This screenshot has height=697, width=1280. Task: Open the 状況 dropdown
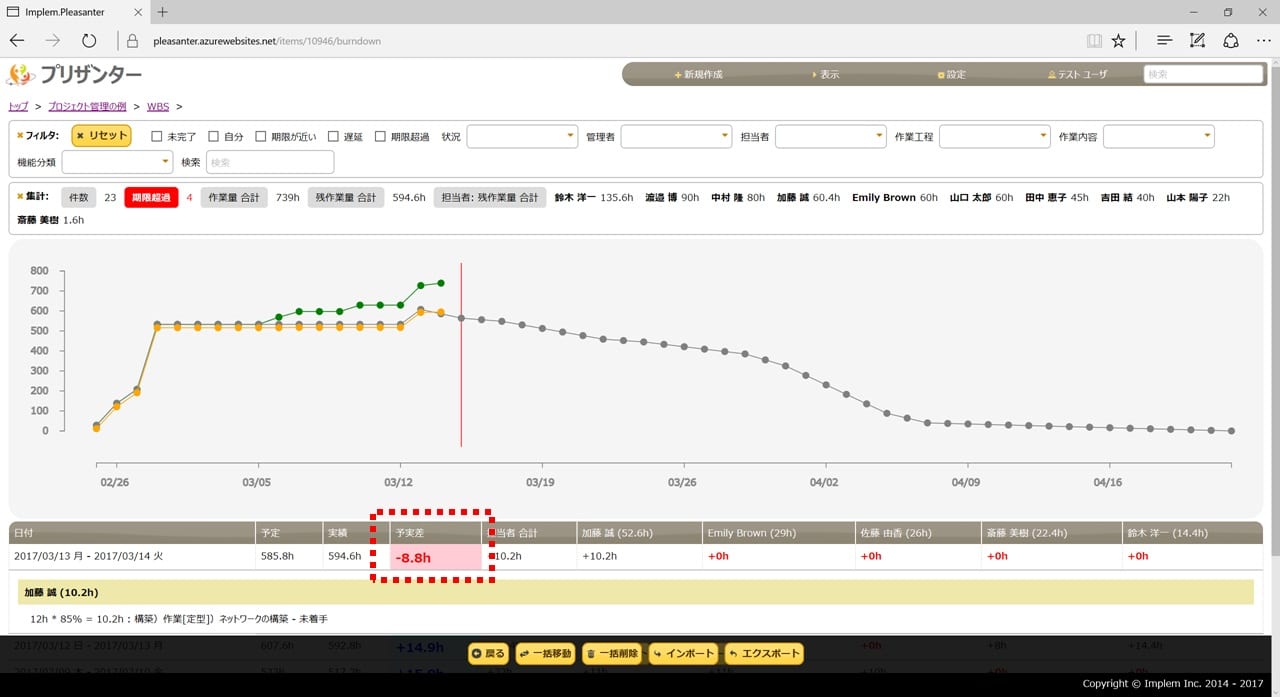[x=522, y=137]
